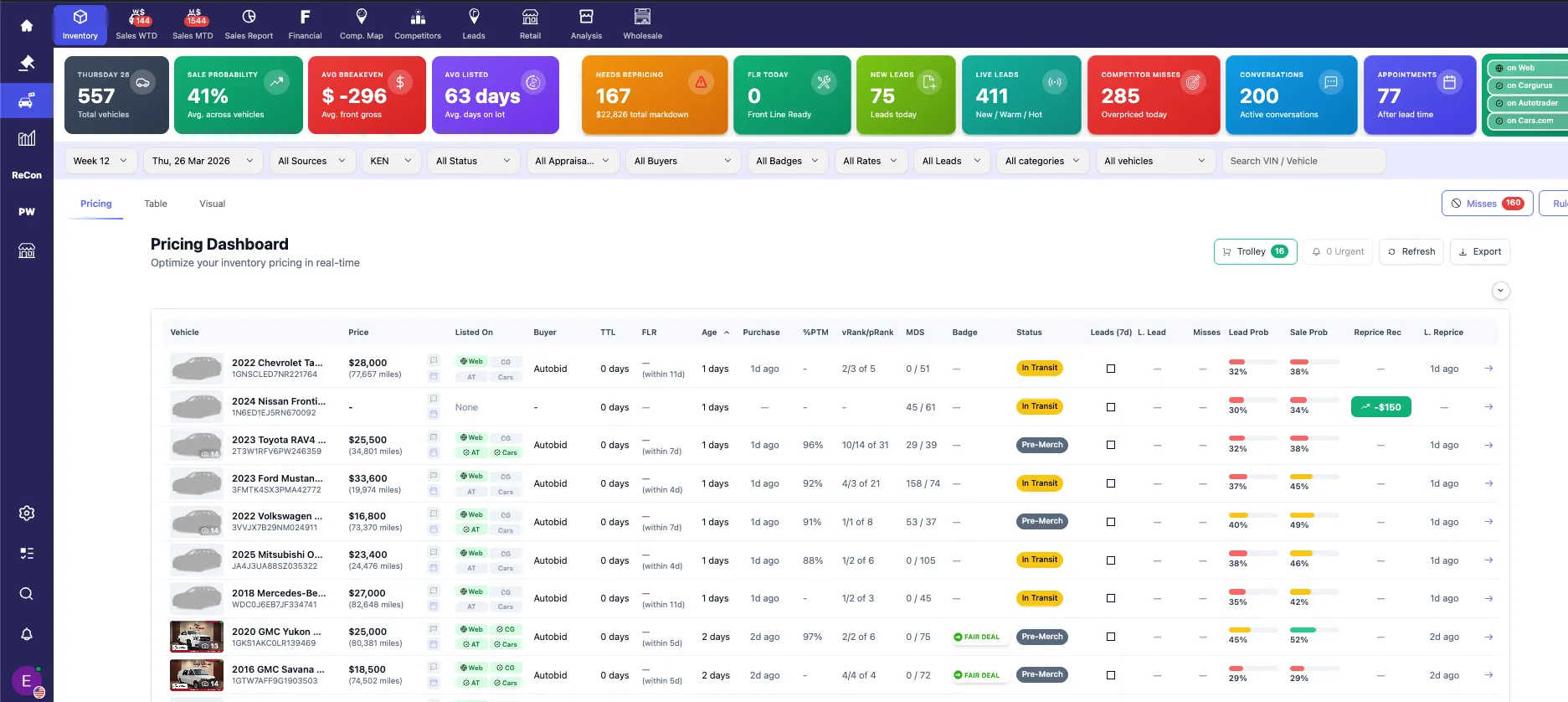Switch to the Visual tab

(213, 204)
